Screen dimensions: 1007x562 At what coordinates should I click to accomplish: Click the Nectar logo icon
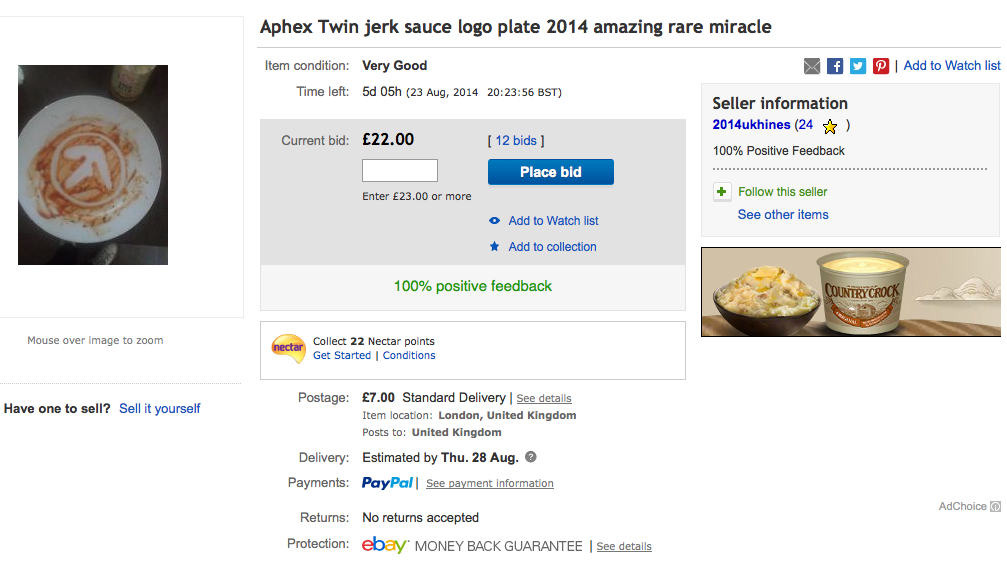click(x=288, y=348)
